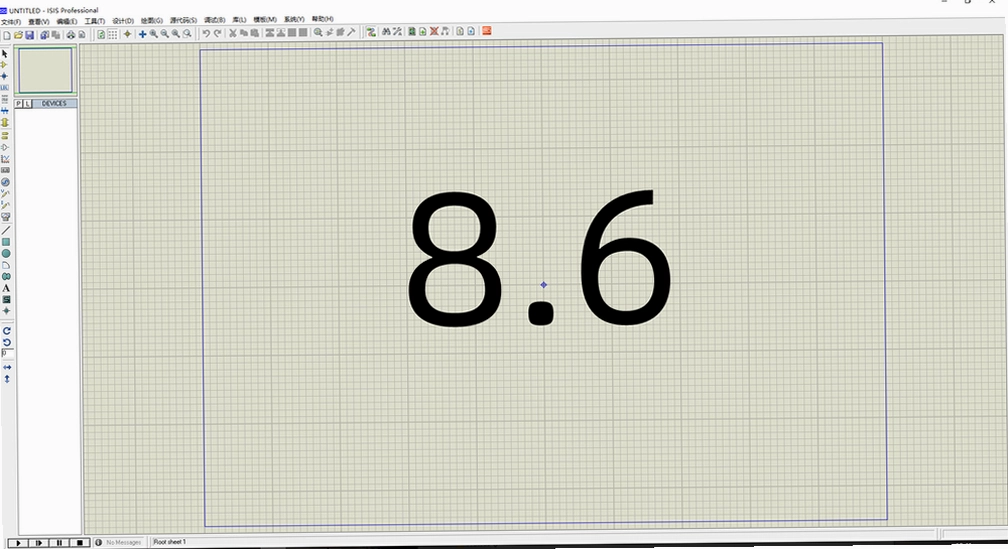This screenshot has width=1008, height=549.
Task: Start simulation with the Play button
Action: click(x=18, y=543)
